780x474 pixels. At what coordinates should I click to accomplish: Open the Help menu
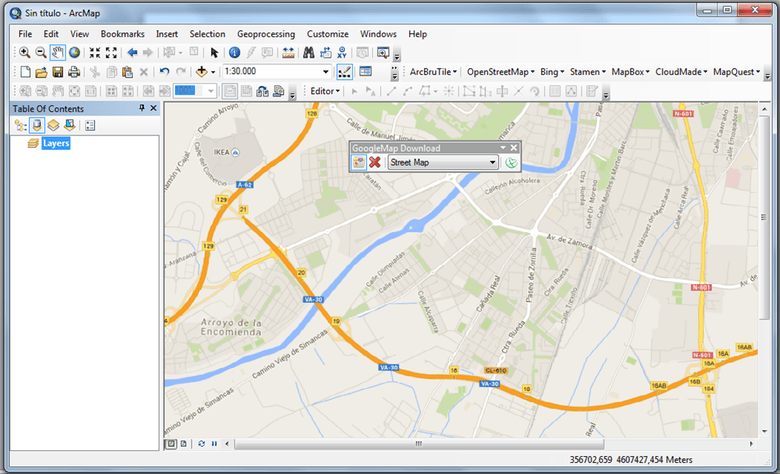click(417, 34)
